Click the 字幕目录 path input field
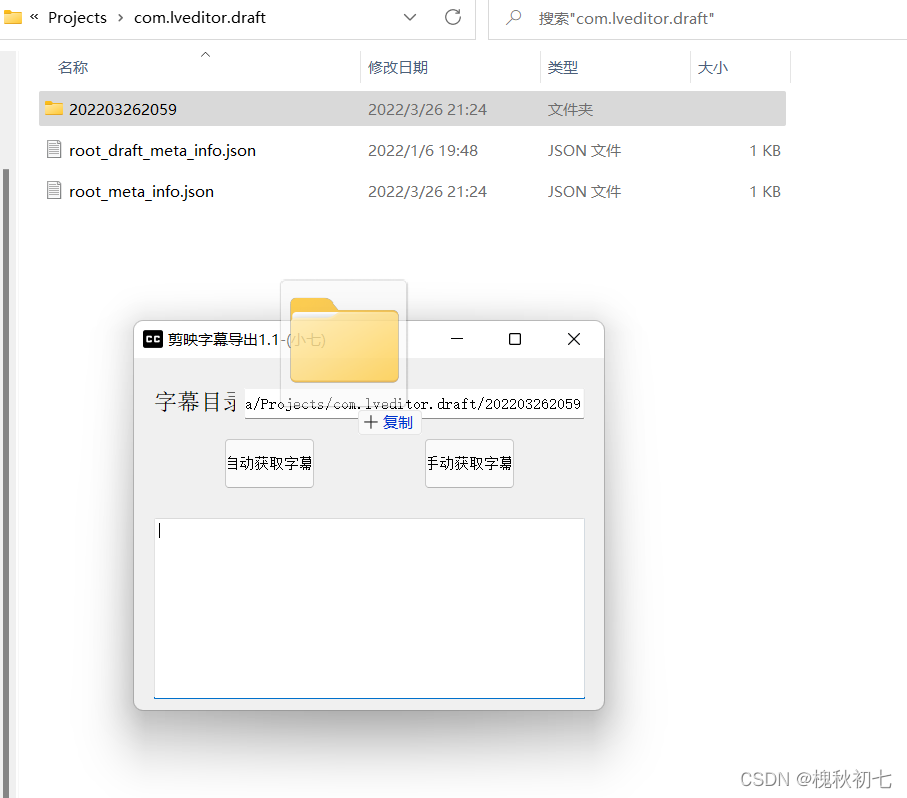This screenshot has height=798, width=907. 414,404
